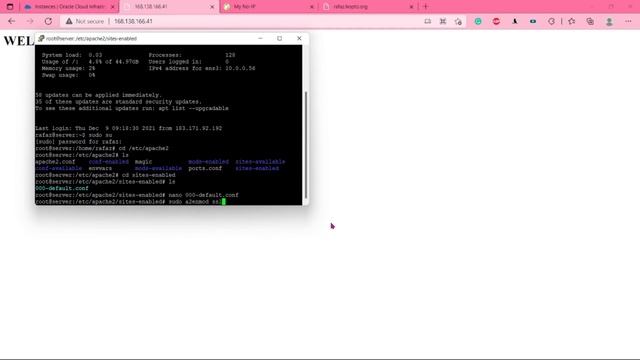Open the green circular extension icon

[x=478, y=21]
